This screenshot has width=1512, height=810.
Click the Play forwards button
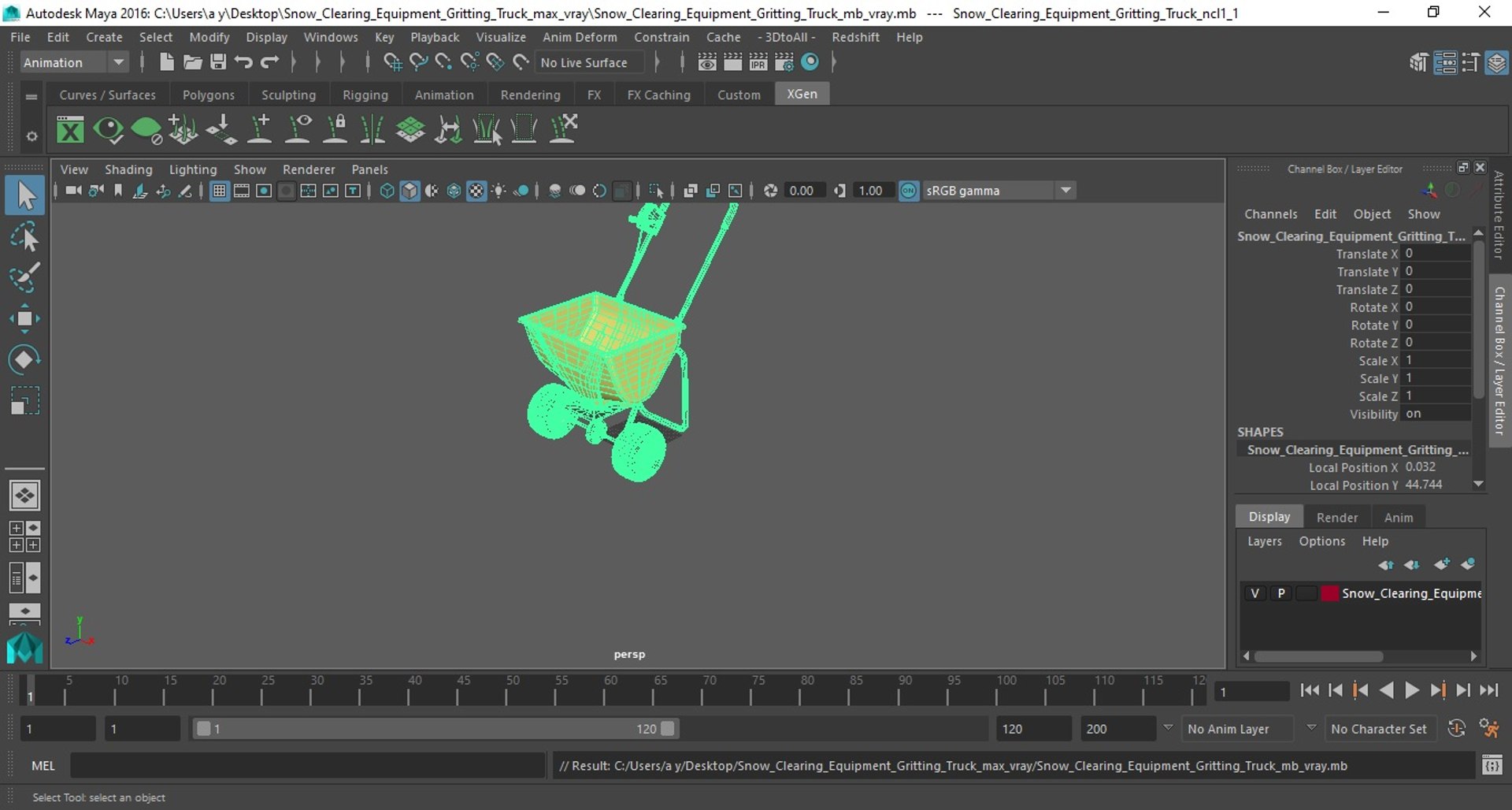(1412, 690)
